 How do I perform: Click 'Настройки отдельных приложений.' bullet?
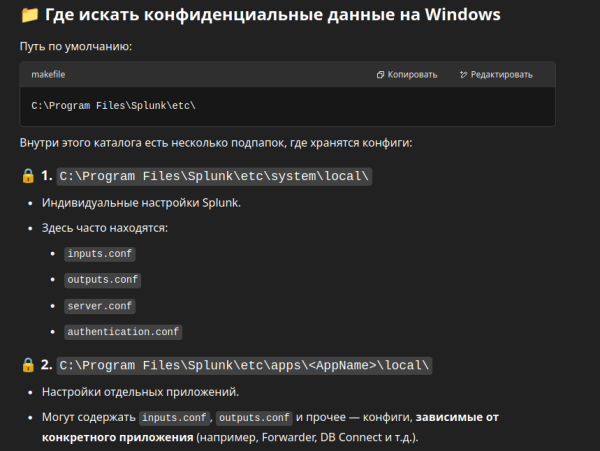pyautogui.click(x=140, y=392)
